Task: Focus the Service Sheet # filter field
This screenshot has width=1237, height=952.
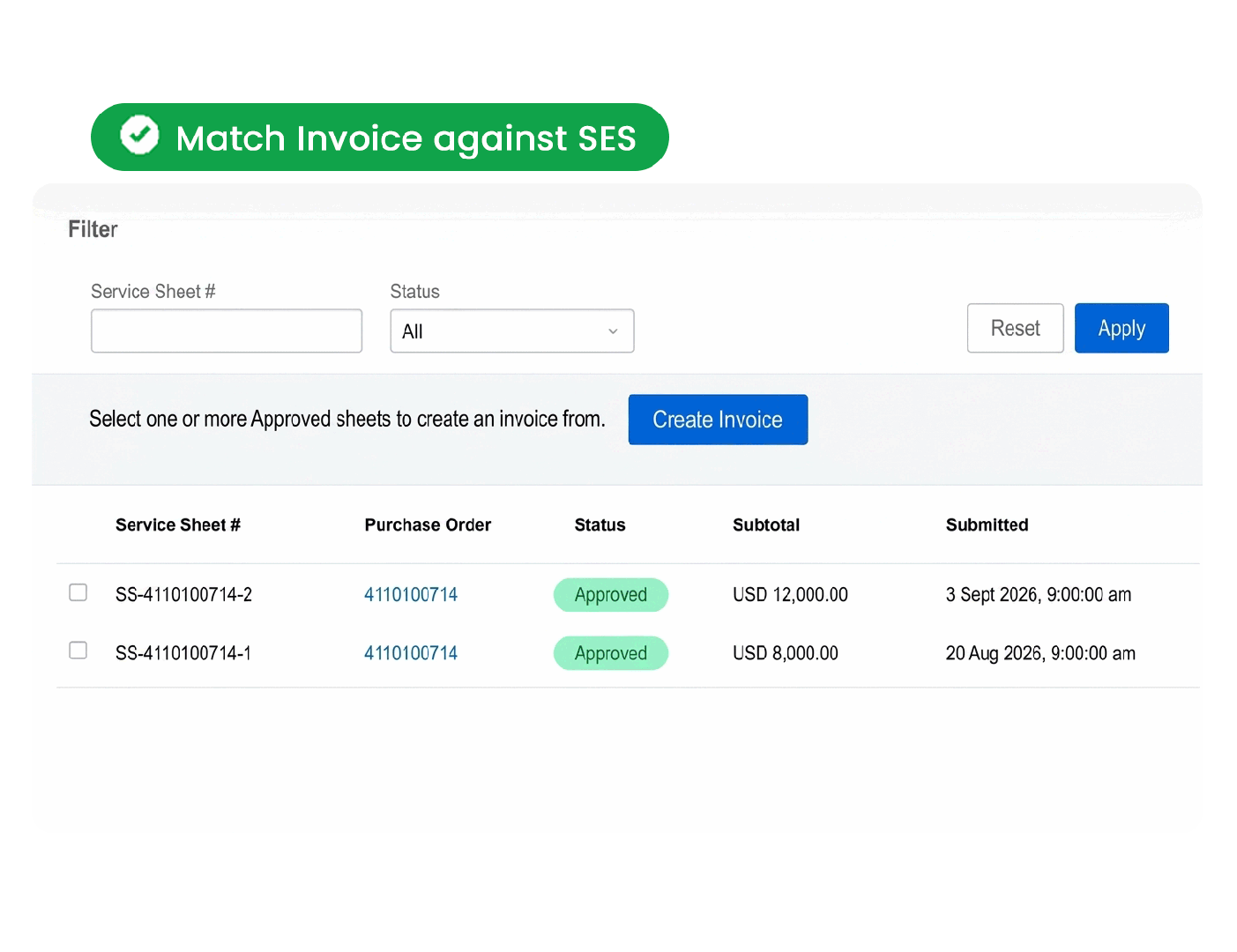Action: pos(227,331)
